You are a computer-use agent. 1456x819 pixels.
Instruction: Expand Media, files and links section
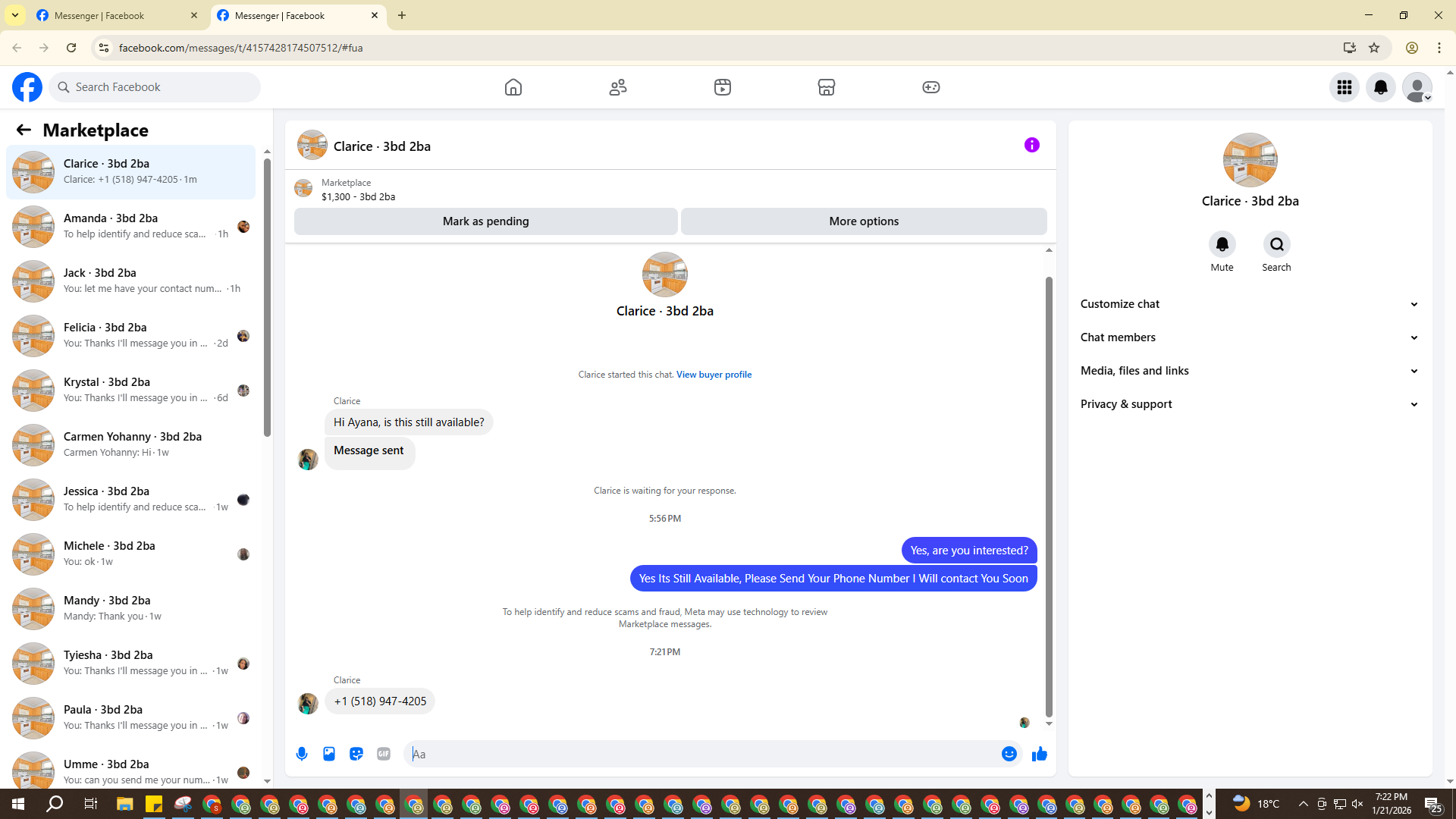click(x=1249, y=371)
